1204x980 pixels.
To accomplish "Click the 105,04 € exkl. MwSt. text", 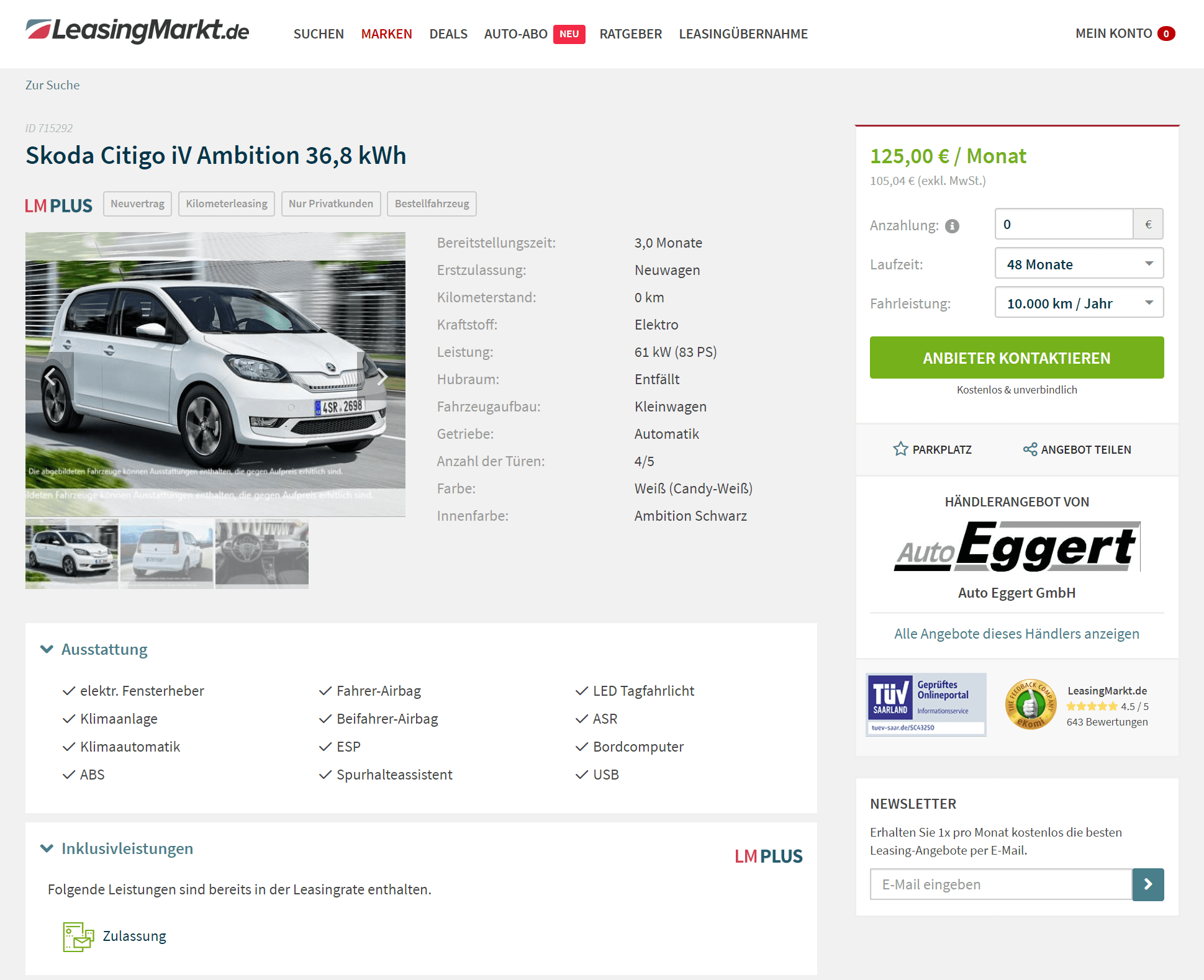I will click(928, 181).
